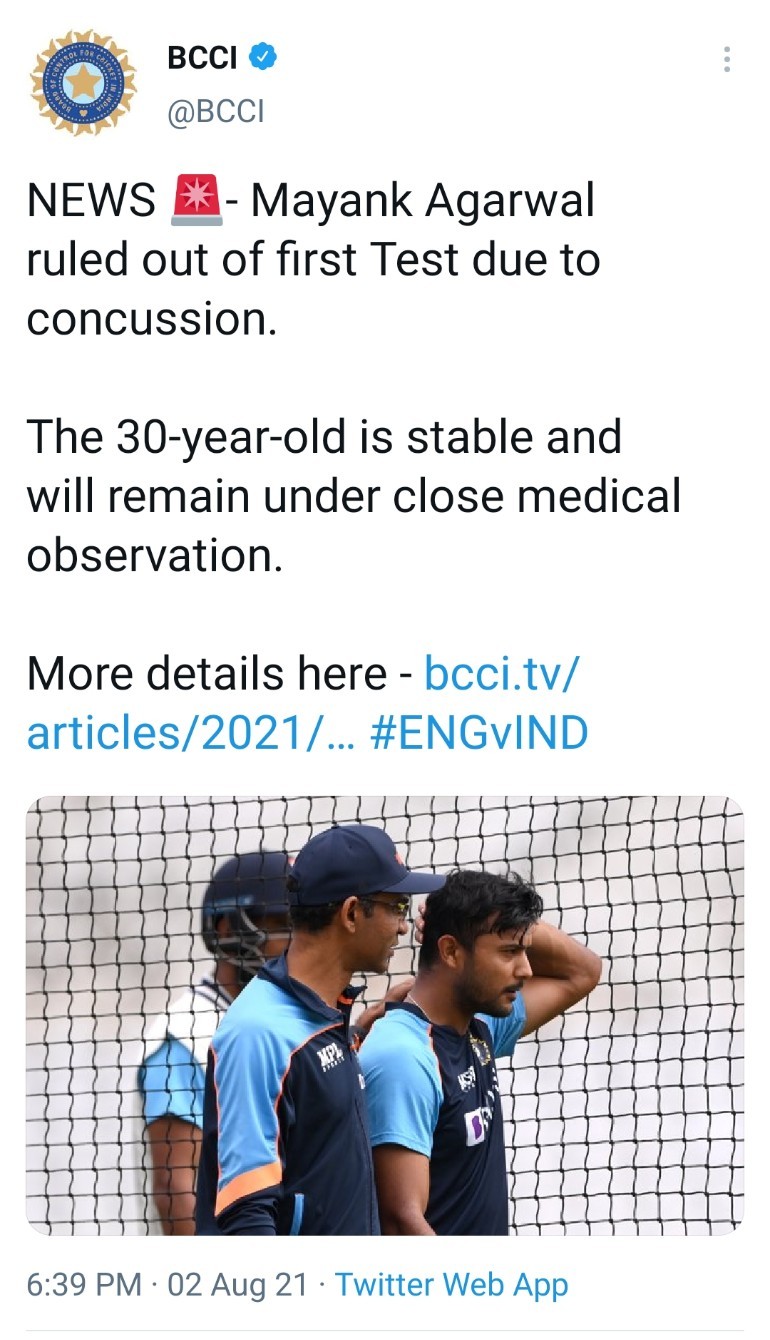Click the "NEWS" word starting the tweet

[91, 201]
